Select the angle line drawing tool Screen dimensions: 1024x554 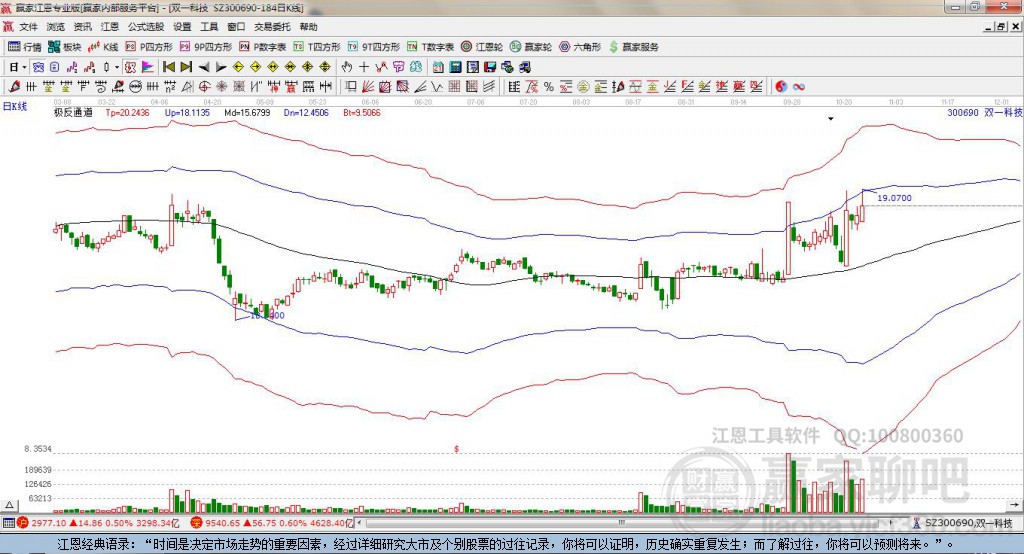pyautogui.click(x=421, y=86)
